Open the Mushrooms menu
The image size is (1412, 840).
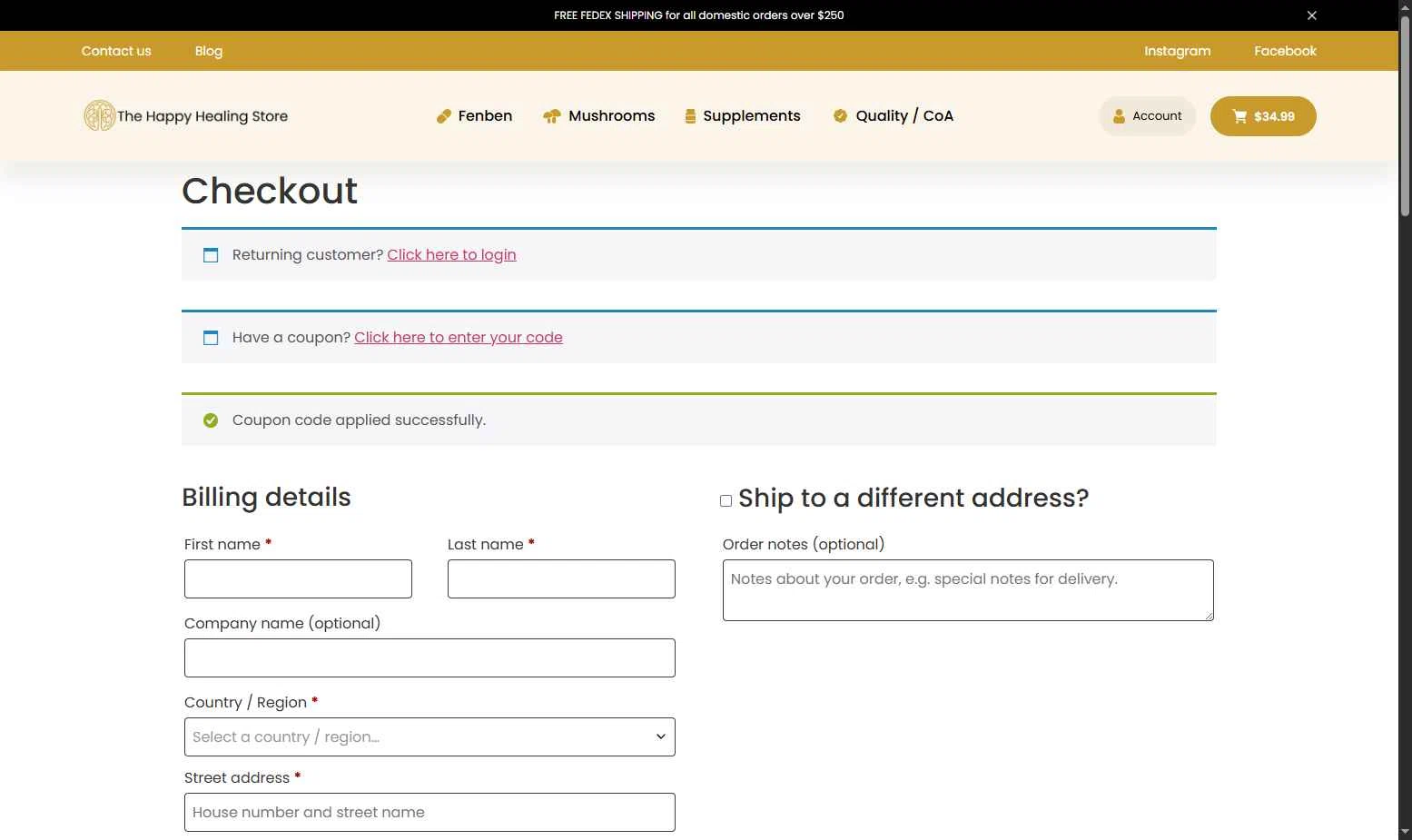[598, 115]
